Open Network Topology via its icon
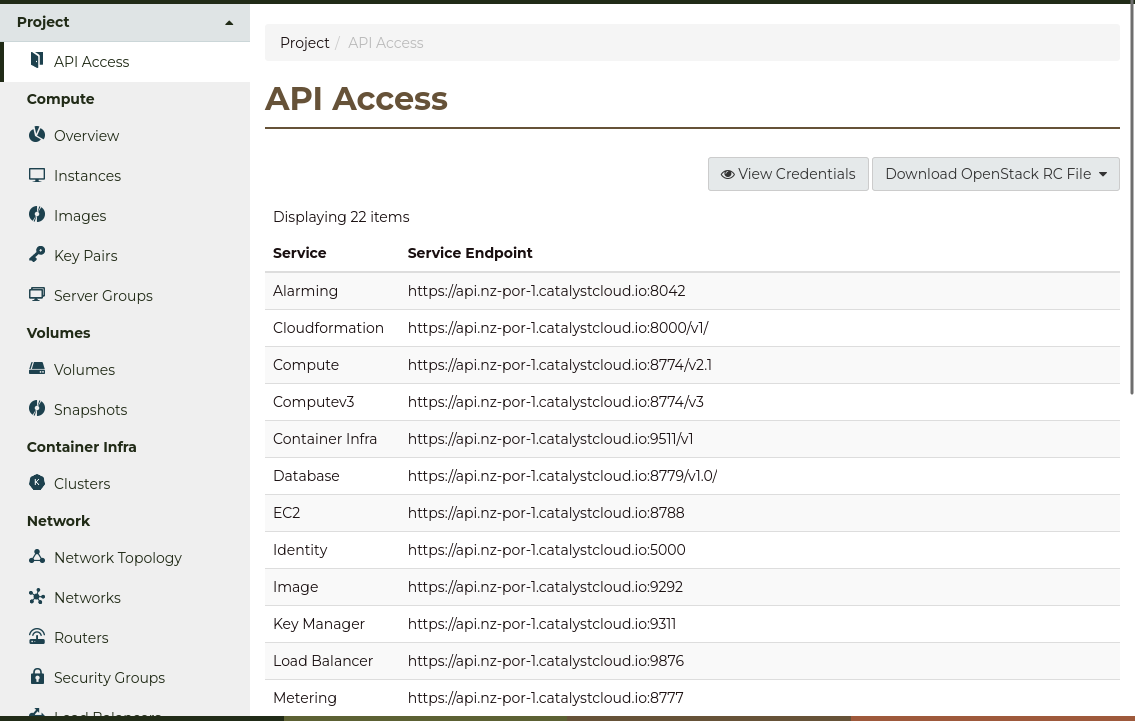This screenshot has width=1135, height=721. pos(37,556)
